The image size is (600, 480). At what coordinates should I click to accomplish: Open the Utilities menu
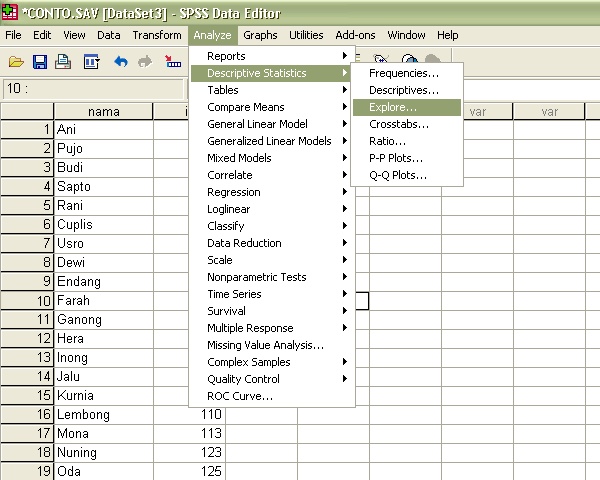(306, 35)
